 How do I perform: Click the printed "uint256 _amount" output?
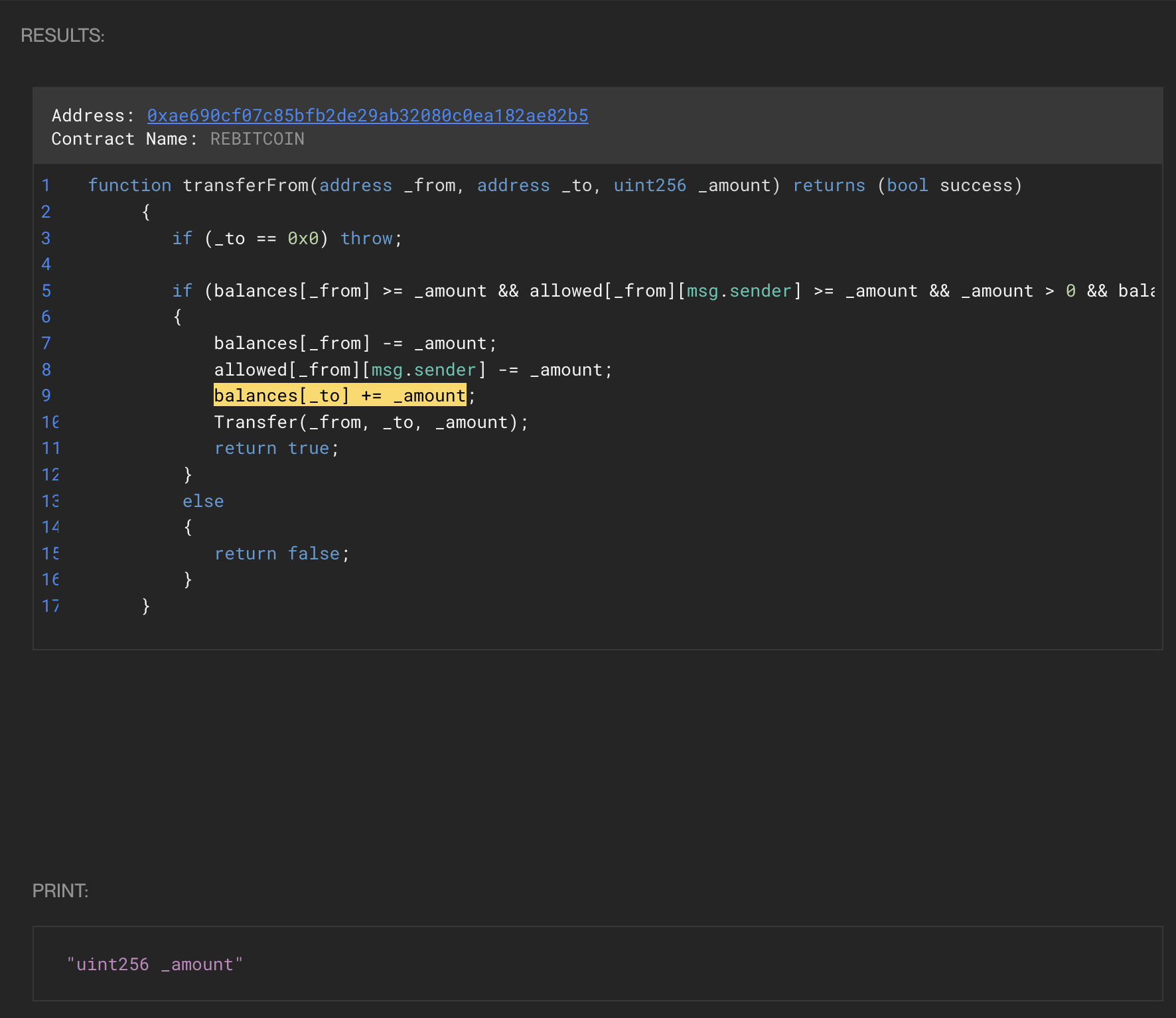155,964
